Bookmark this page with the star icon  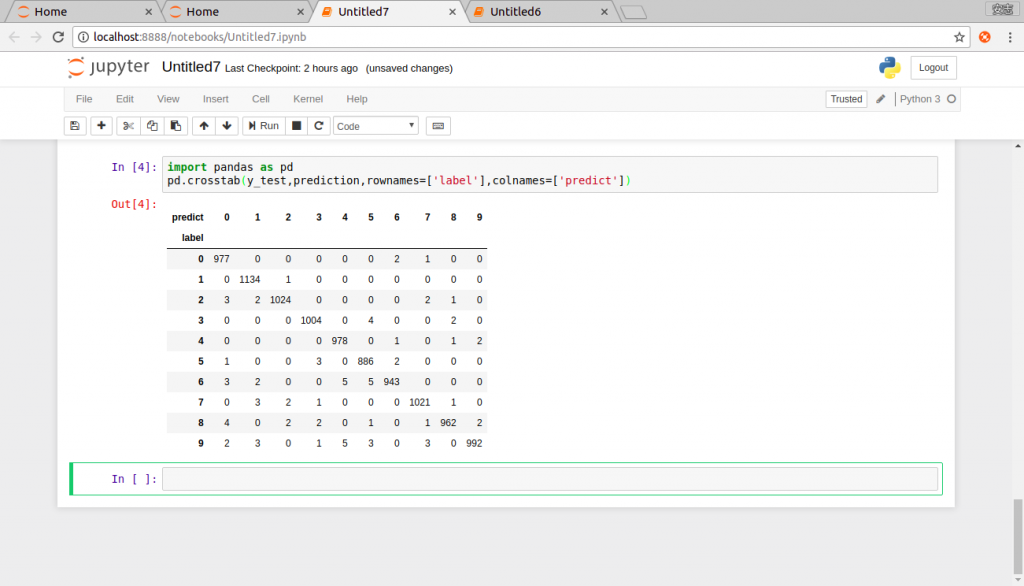pyautogui.click(x=959, y=37)
